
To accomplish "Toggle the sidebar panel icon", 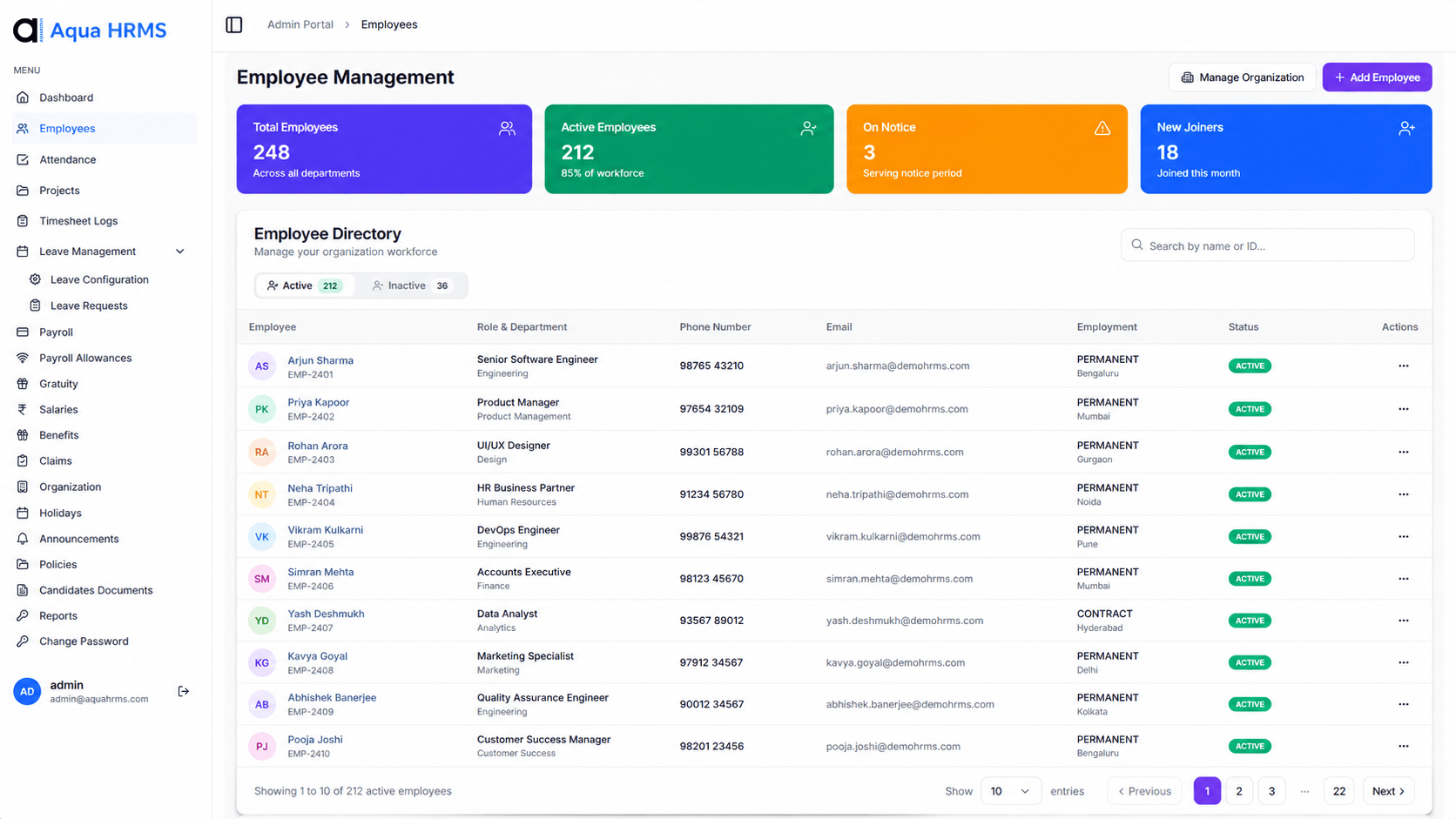I will point(233,24).
